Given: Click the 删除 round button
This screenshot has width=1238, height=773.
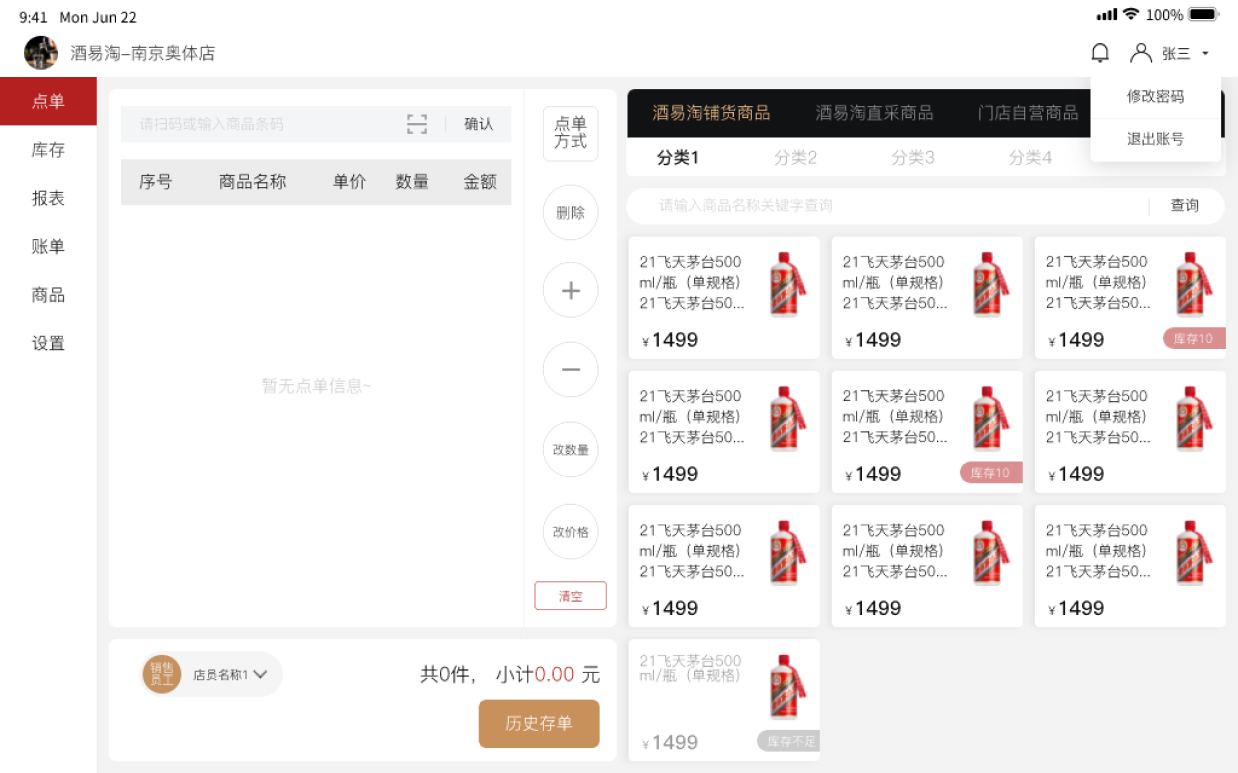Looking at the screenshot, I should (571, 212).
